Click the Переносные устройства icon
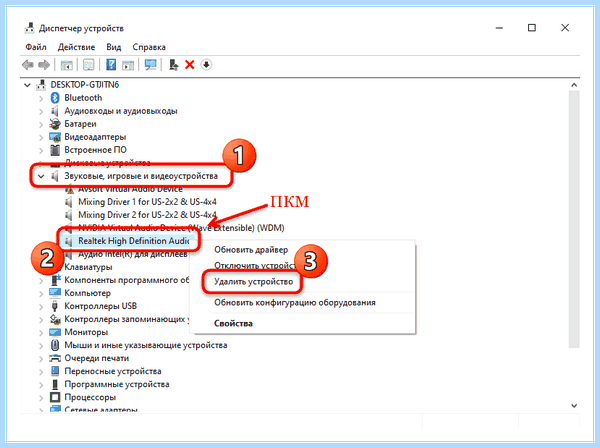The height and width of the screenshot is (448, 600). pyautogui.click(x=55, y=371)
